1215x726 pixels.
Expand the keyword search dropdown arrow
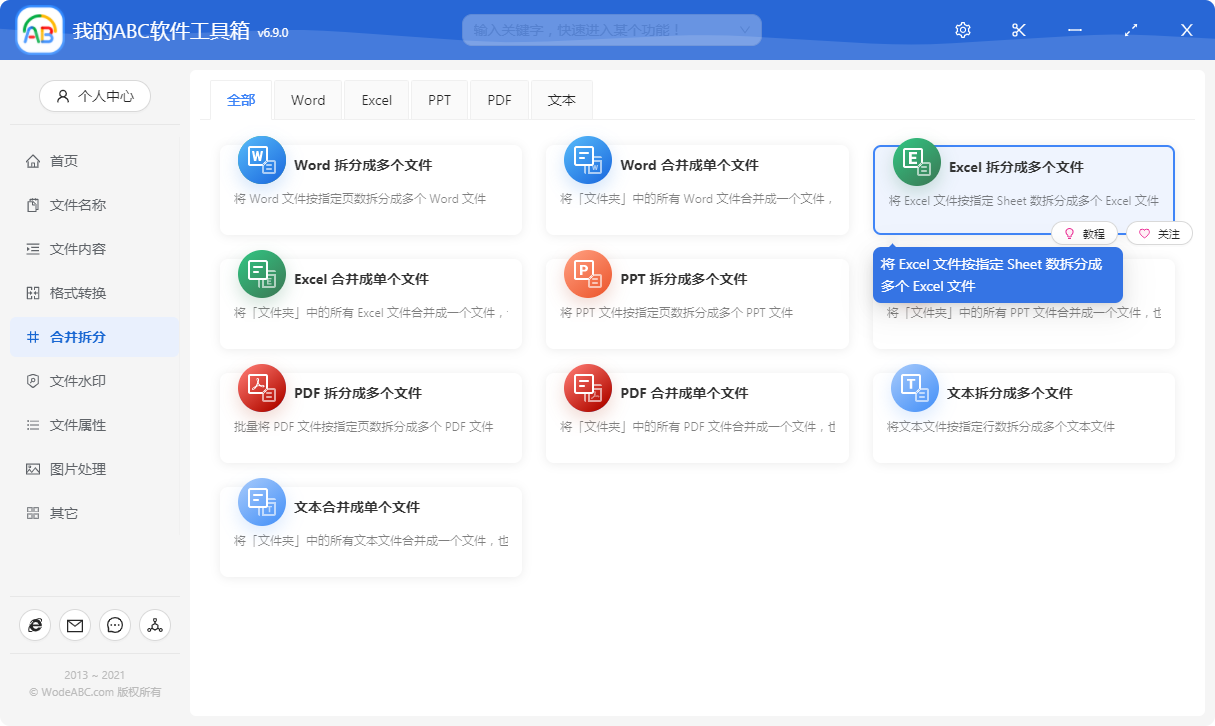(x=744, y=30)
